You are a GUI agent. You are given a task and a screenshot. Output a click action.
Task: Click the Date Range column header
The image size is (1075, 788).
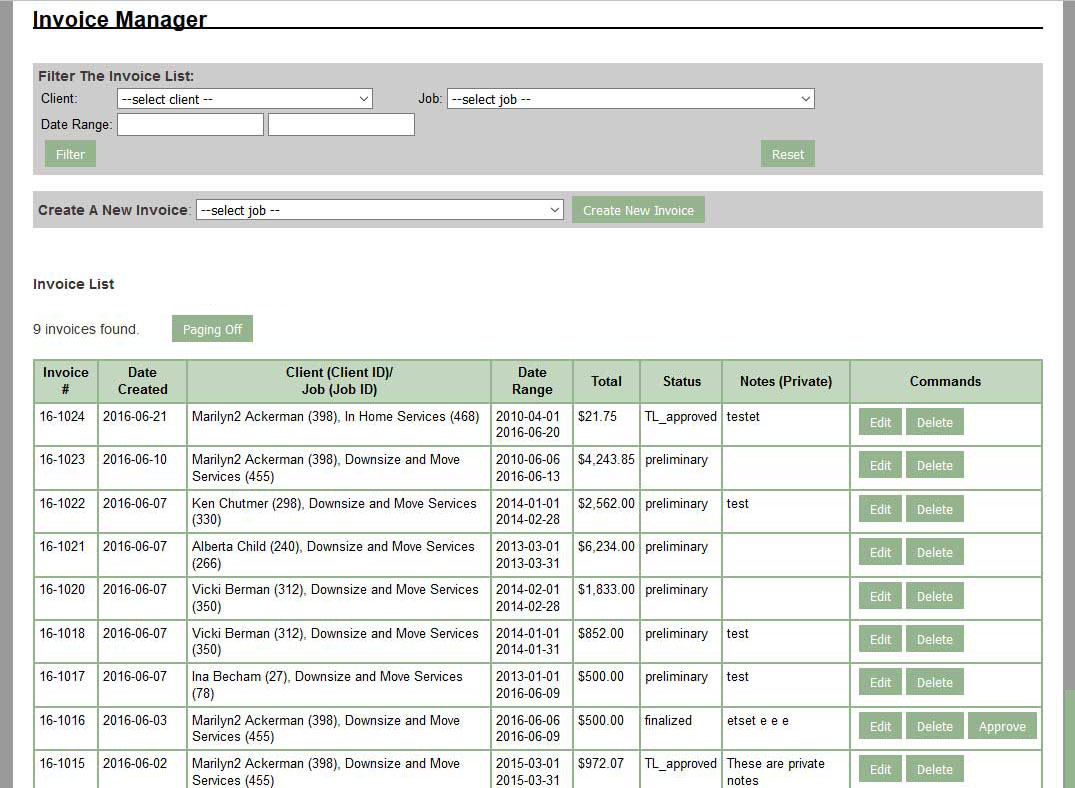coord(532,381)
